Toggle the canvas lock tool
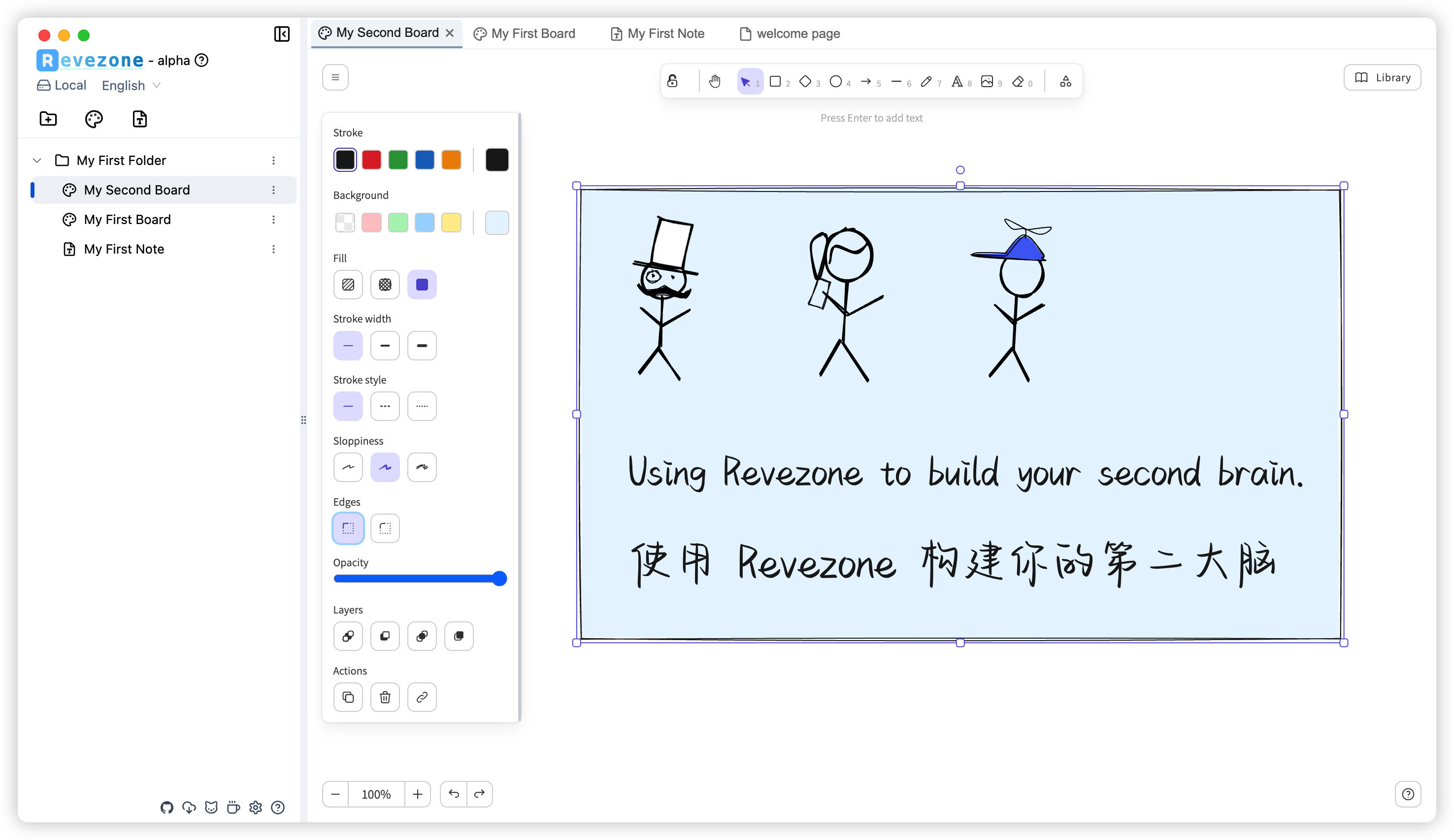Screen dimensions: 1454x840 pos(673,81)
